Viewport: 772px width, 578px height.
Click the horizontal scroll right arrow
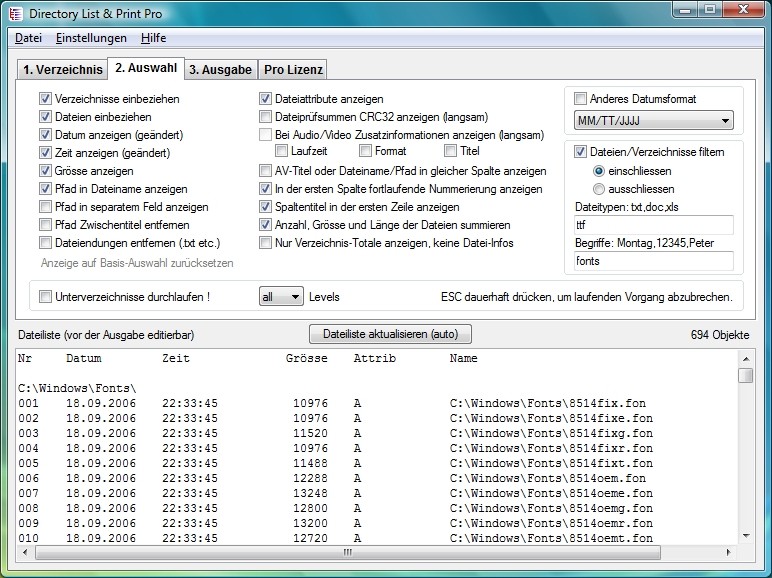tap(728, 553)
